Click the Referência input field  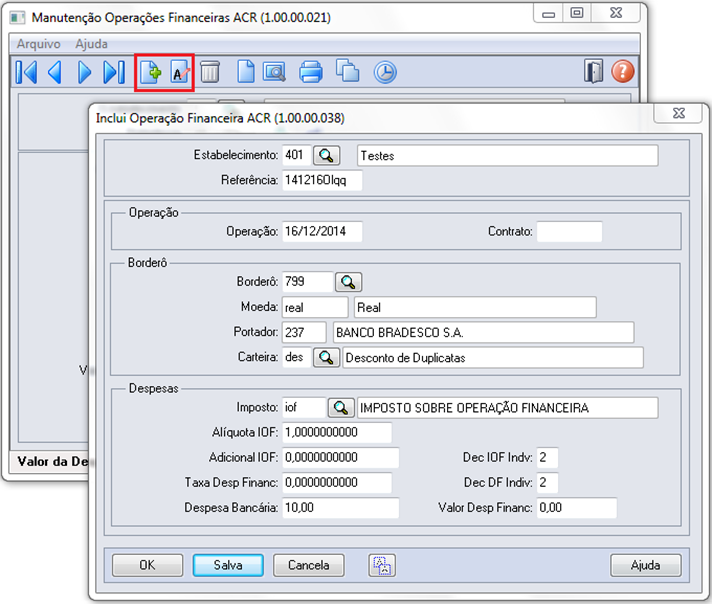[x=322, y=180]
